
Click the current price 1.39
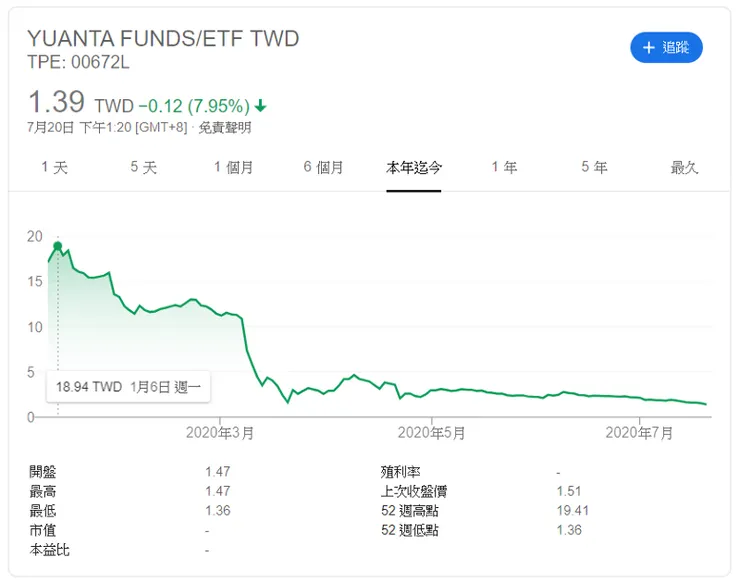click(56, 101)
